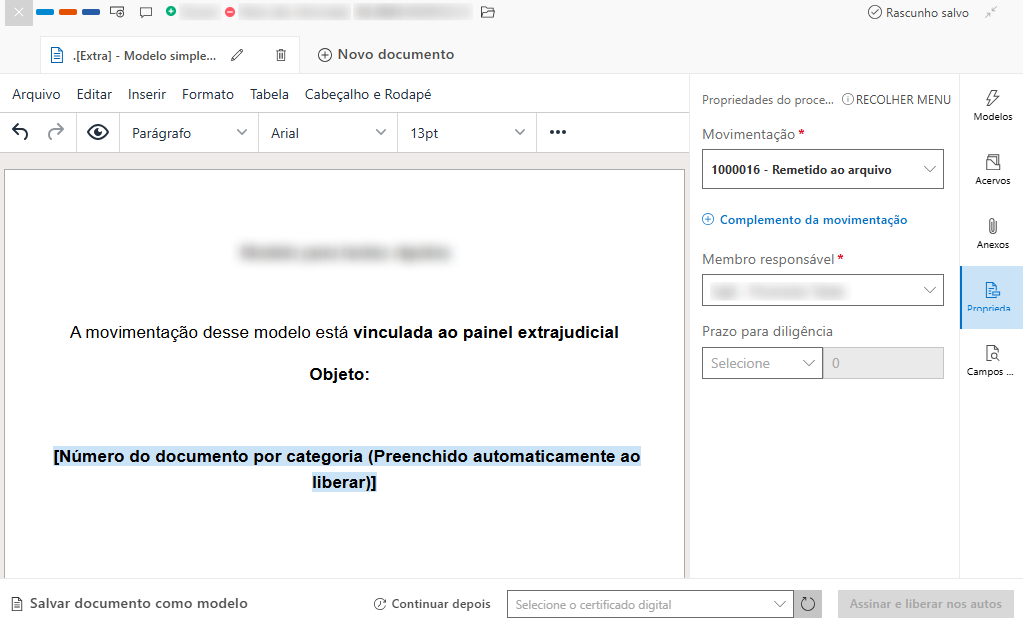Click the pencil icon to rename the document
The height and width of the screenshot is (622, 1023).
coord(237,55)
